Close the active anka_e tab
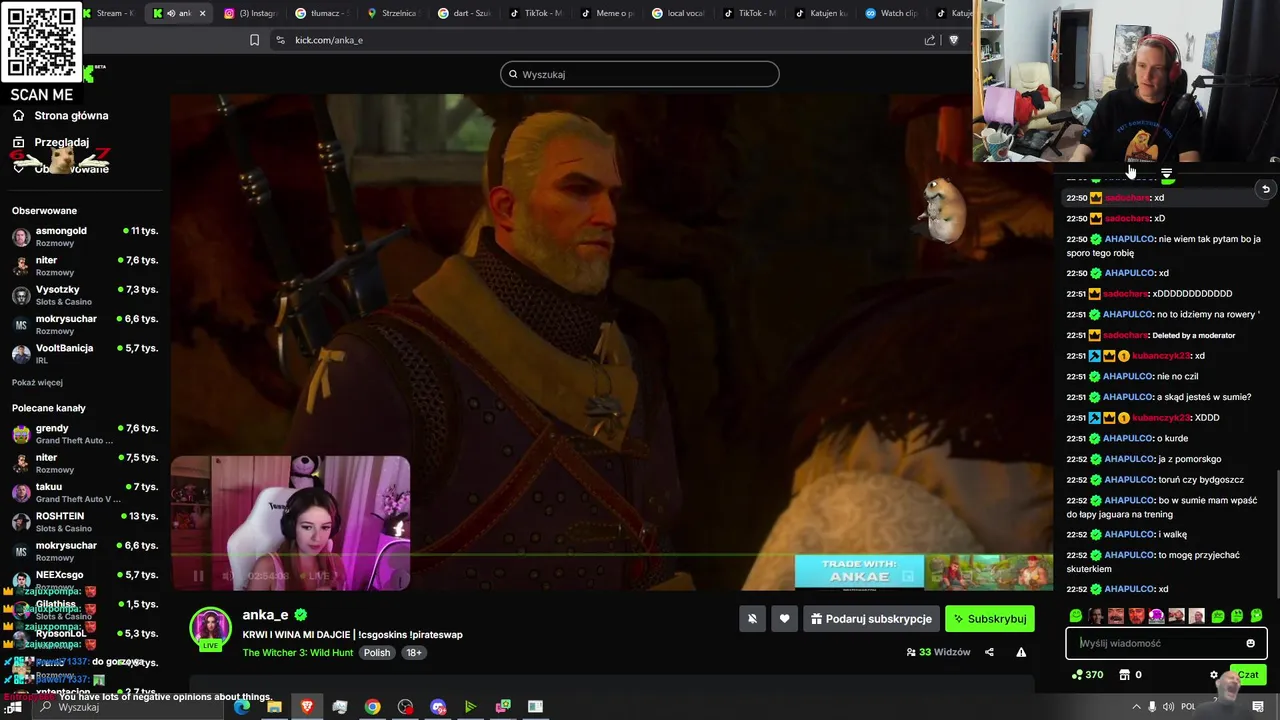This screenshot has height=720, width=1280. click(203, 13)
